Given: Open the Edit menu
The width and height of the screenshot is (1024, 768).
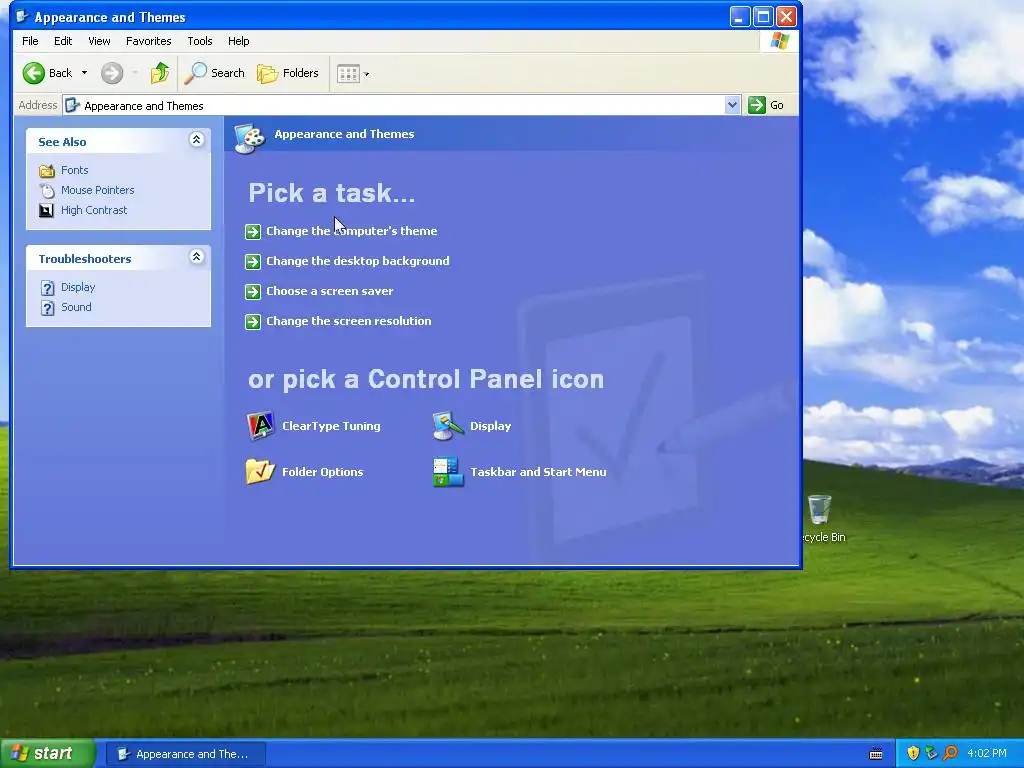Looking at the screenshot, I should tap(63, 41).
